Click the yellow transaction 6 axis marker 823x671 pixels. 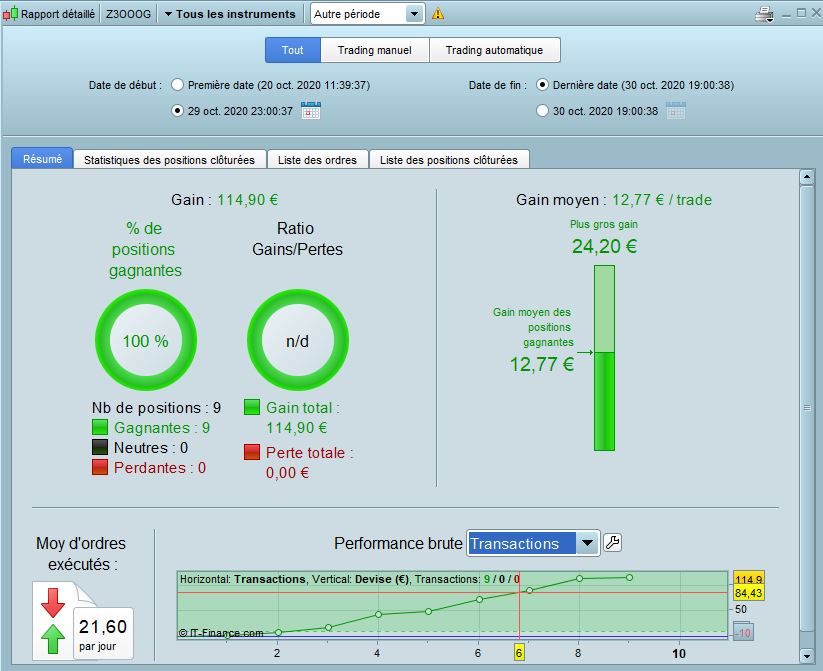[519, 653]
